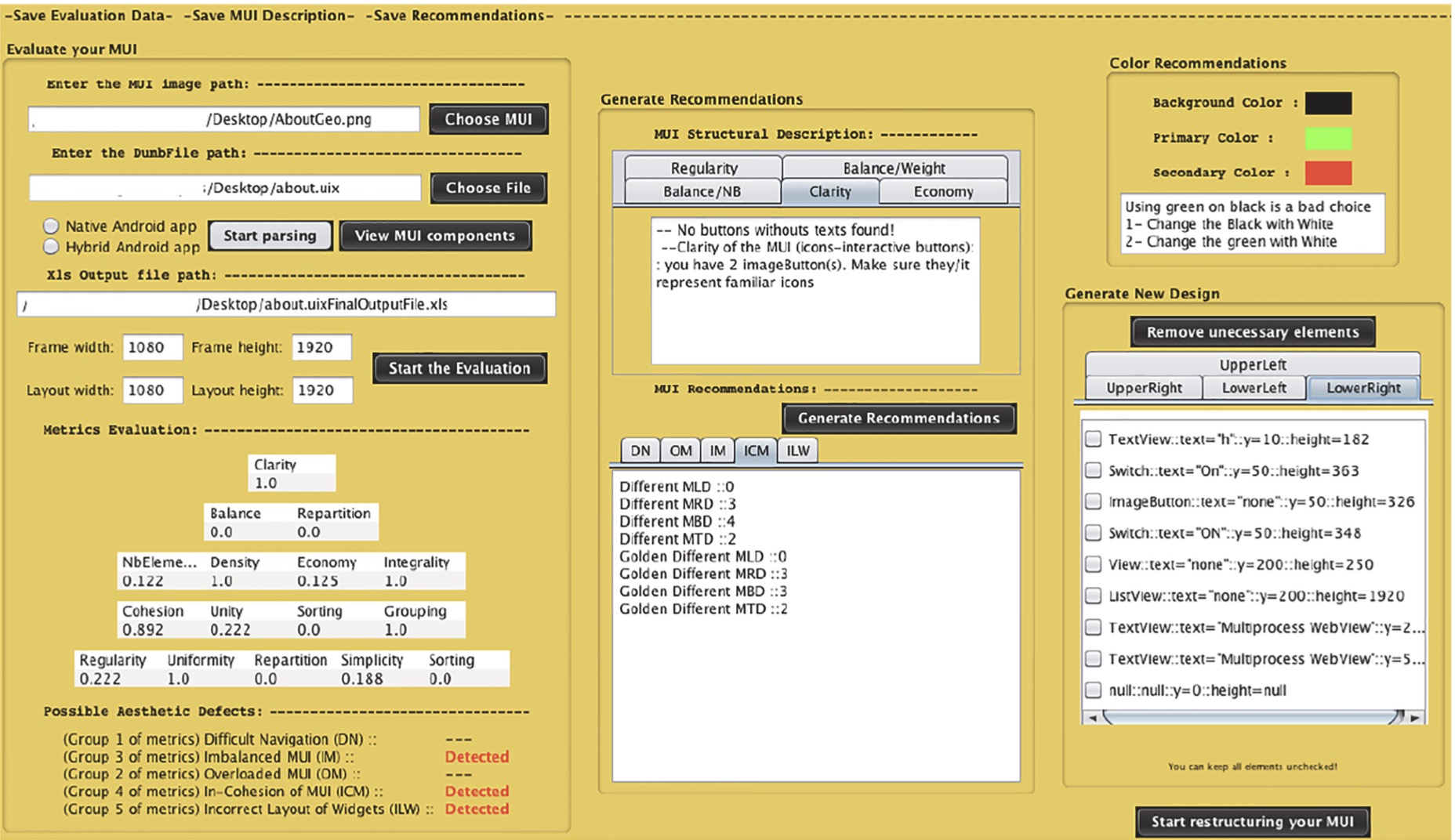Switch to the OM recommendations tab
Image resolution: width=1455 pixels, height=840 pixels.
[680, 451]
